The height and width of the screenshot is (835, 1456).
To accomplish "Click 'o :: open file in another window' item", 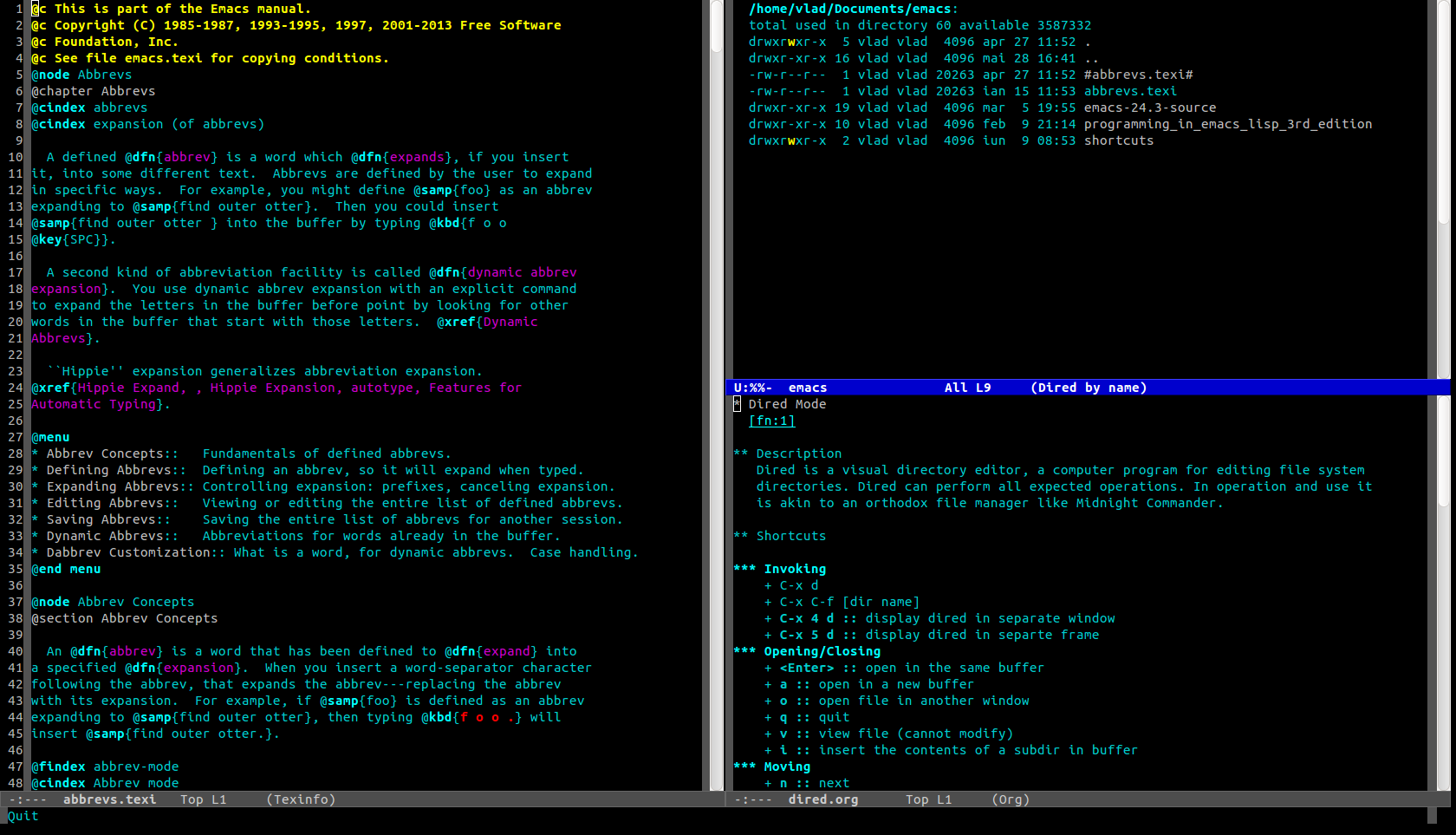I will 896,701.
